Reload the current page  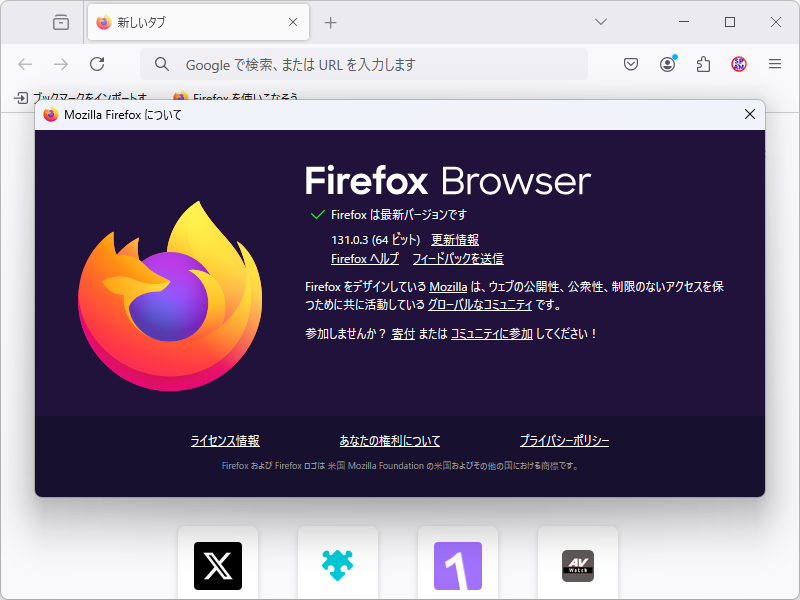(97, 63)
